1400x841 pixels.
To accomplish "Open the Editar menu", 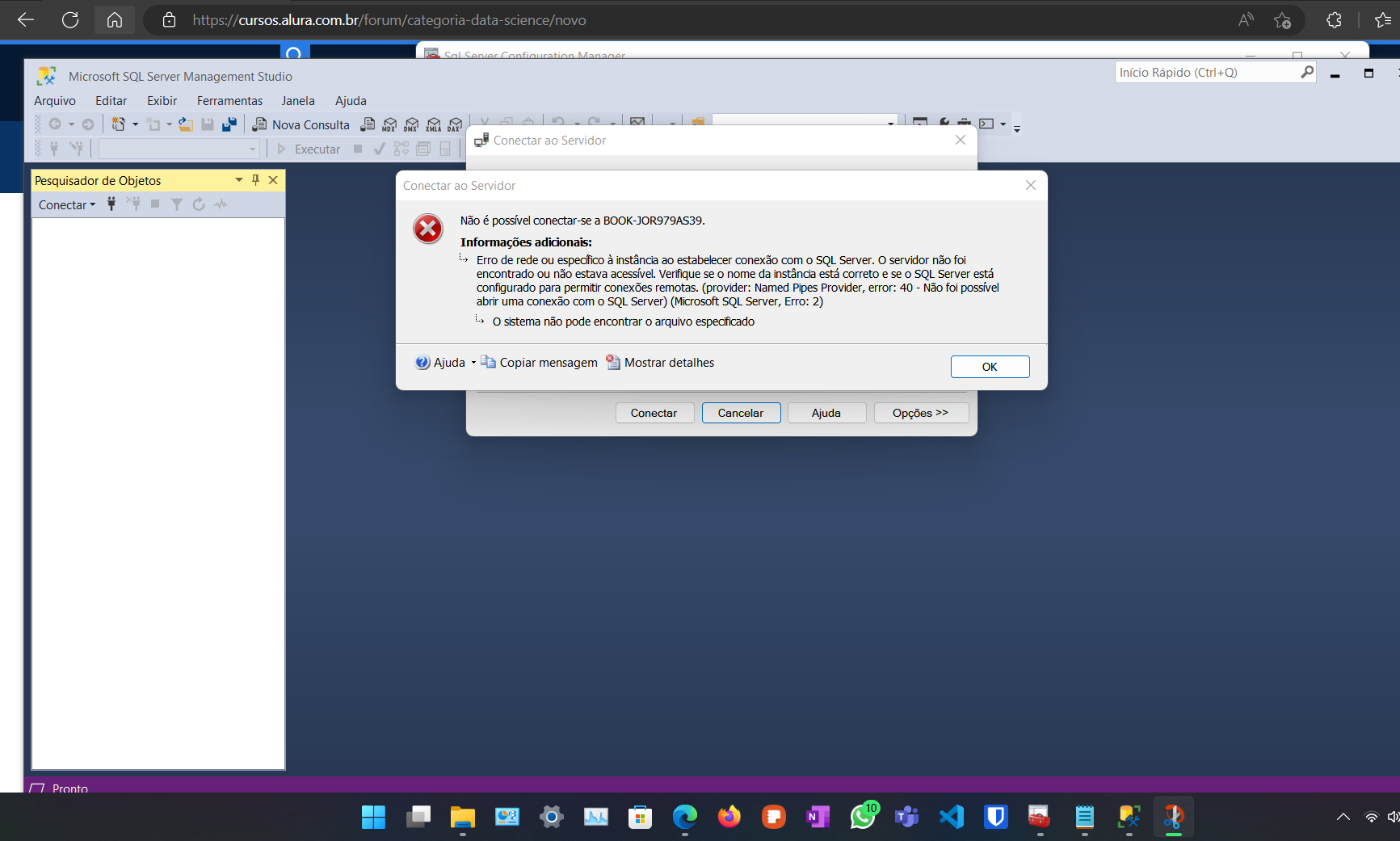I will [111, 101].
